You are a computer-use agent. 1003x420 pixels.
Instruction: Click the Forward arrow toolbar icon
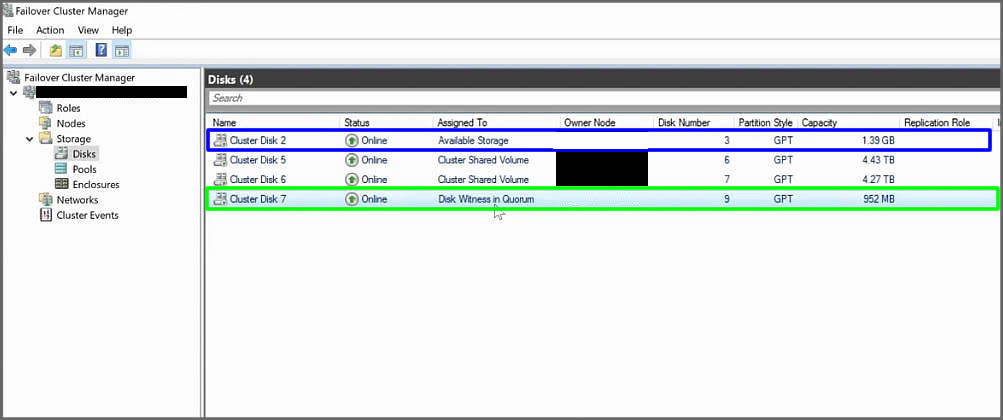tap(29, 51)
